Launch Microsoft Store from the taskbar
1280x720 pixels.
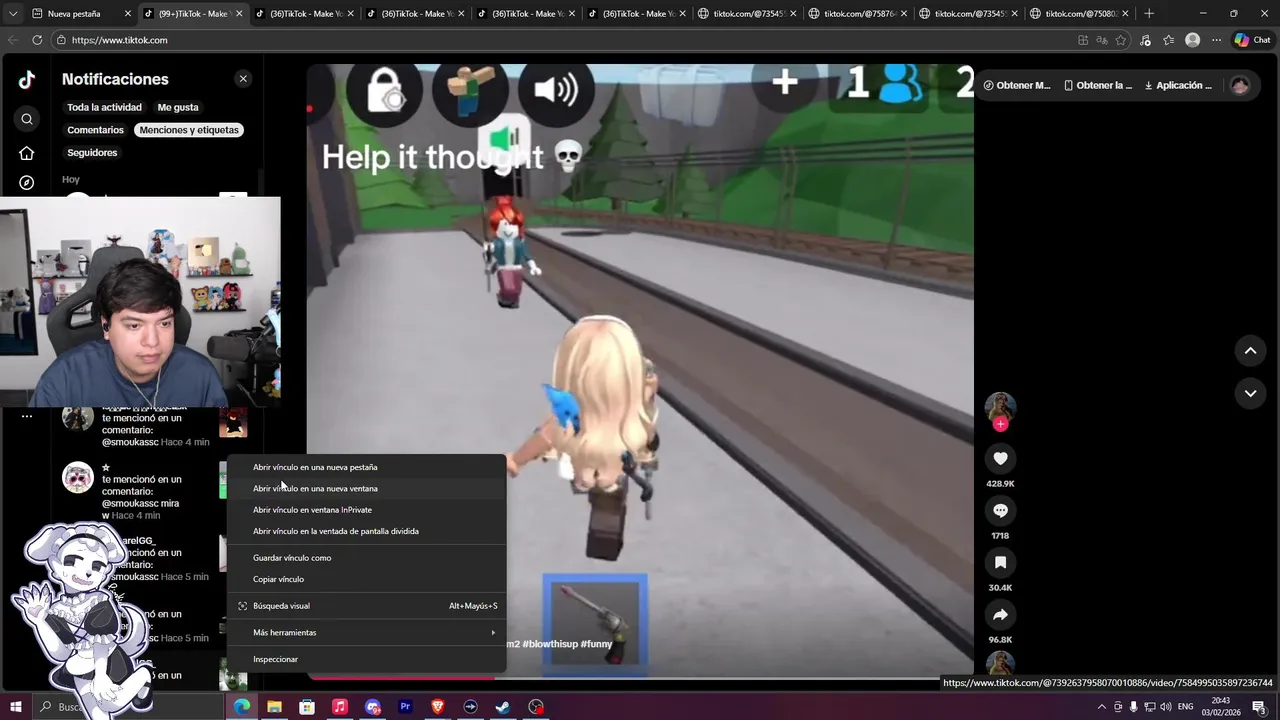pyautogui.click(x=307, y=707)
